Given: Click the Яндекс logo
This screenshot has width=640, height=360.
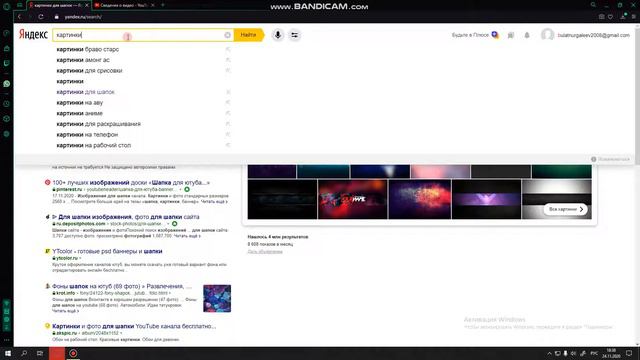Looking at the screenshot, I should (x=33, y=35).
